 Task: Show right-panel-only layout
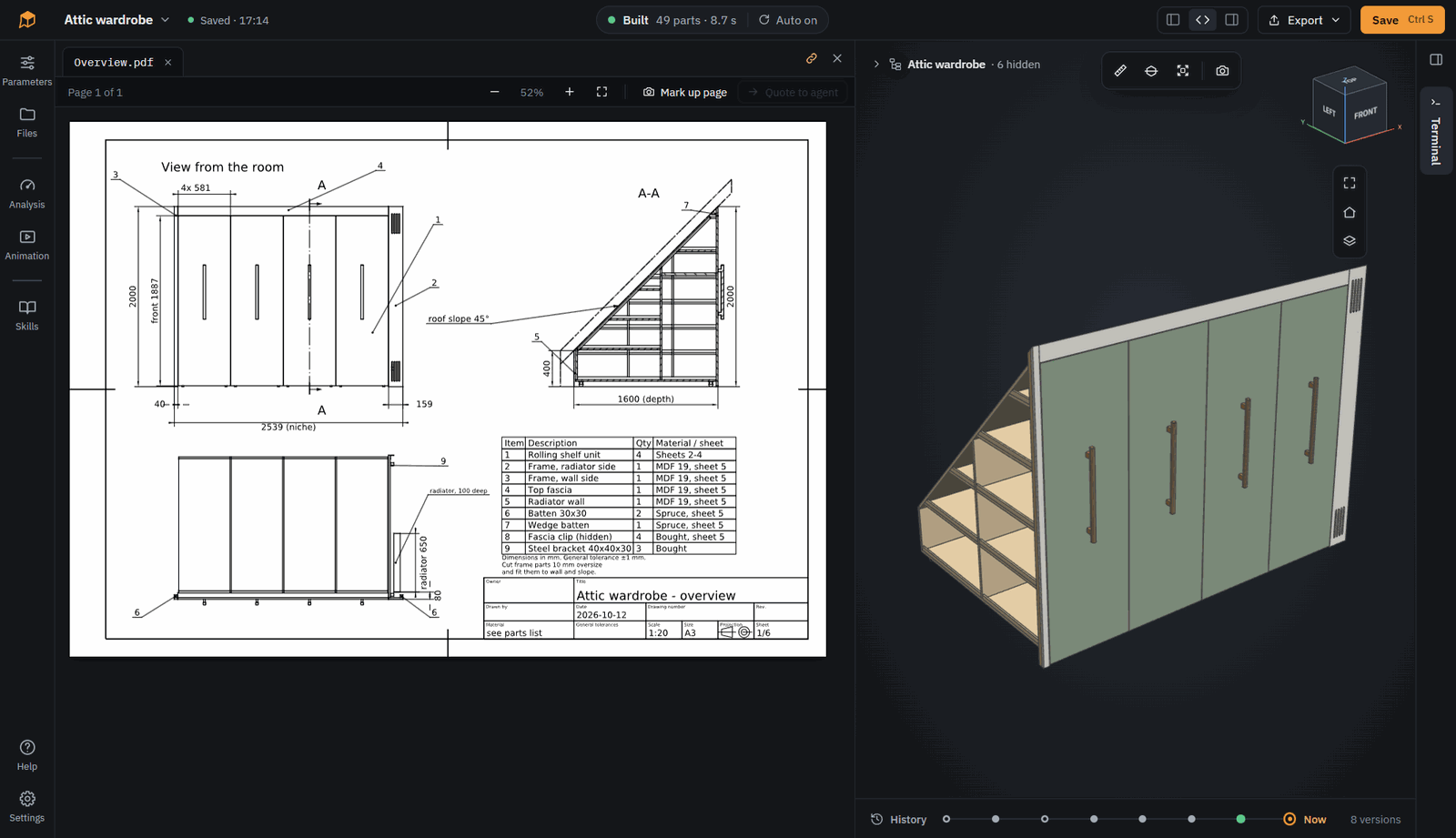click(x=1232, y=20)
